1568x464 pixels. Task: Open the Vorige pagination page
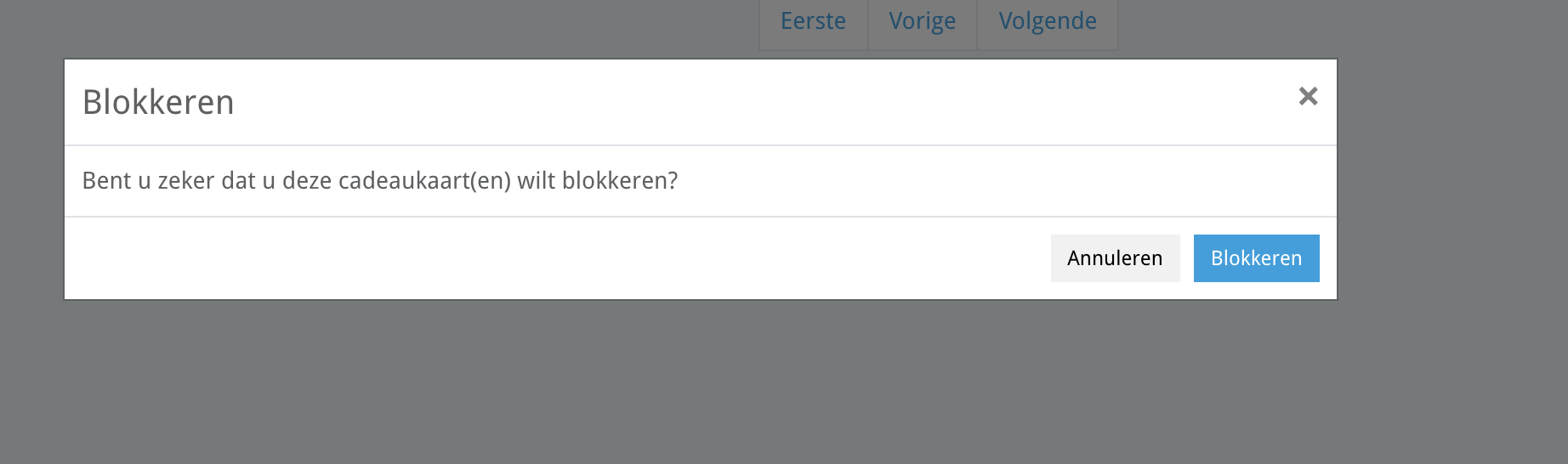pos(923,22)
